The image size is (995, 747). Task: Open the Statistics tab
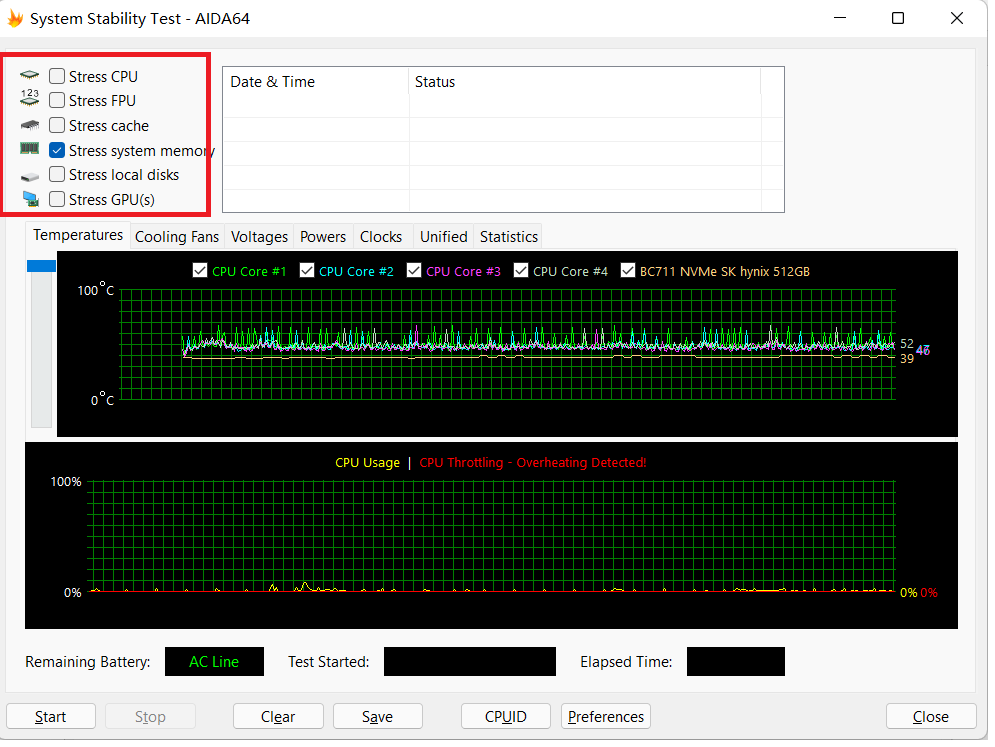coord(508,237)
